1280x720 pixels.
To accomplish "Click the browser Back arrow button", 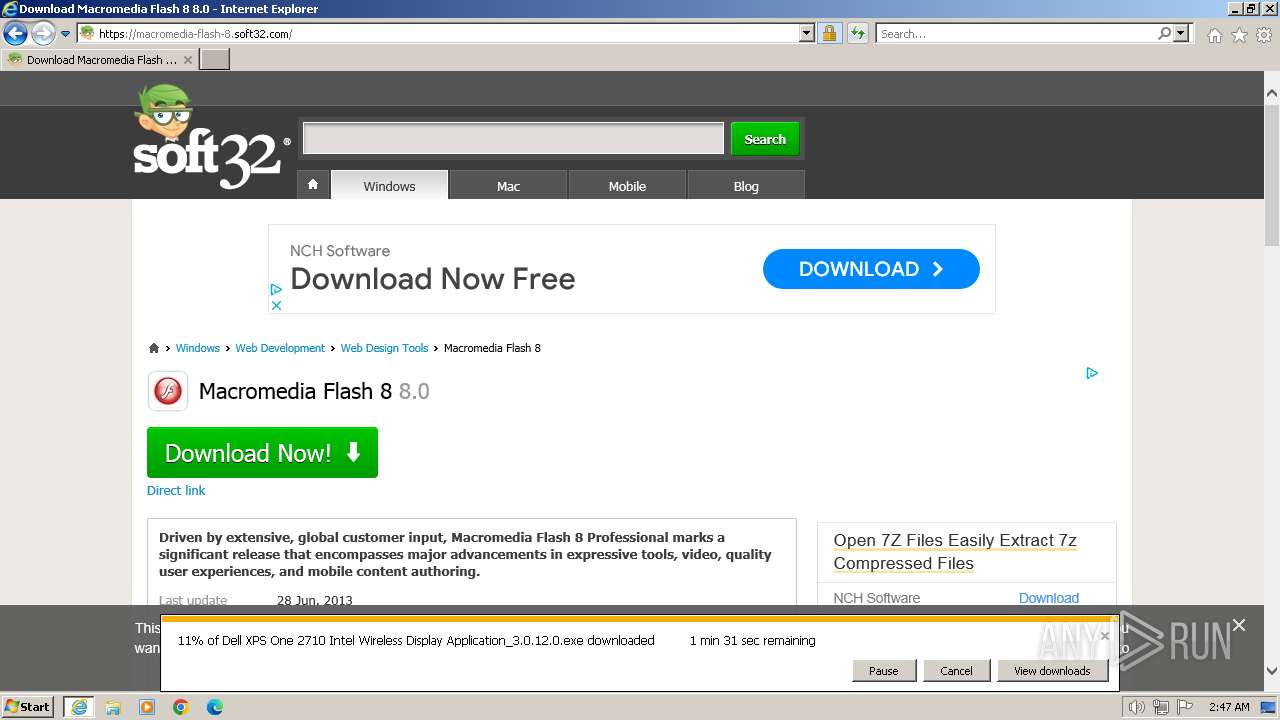I will (x=15, y=33).
